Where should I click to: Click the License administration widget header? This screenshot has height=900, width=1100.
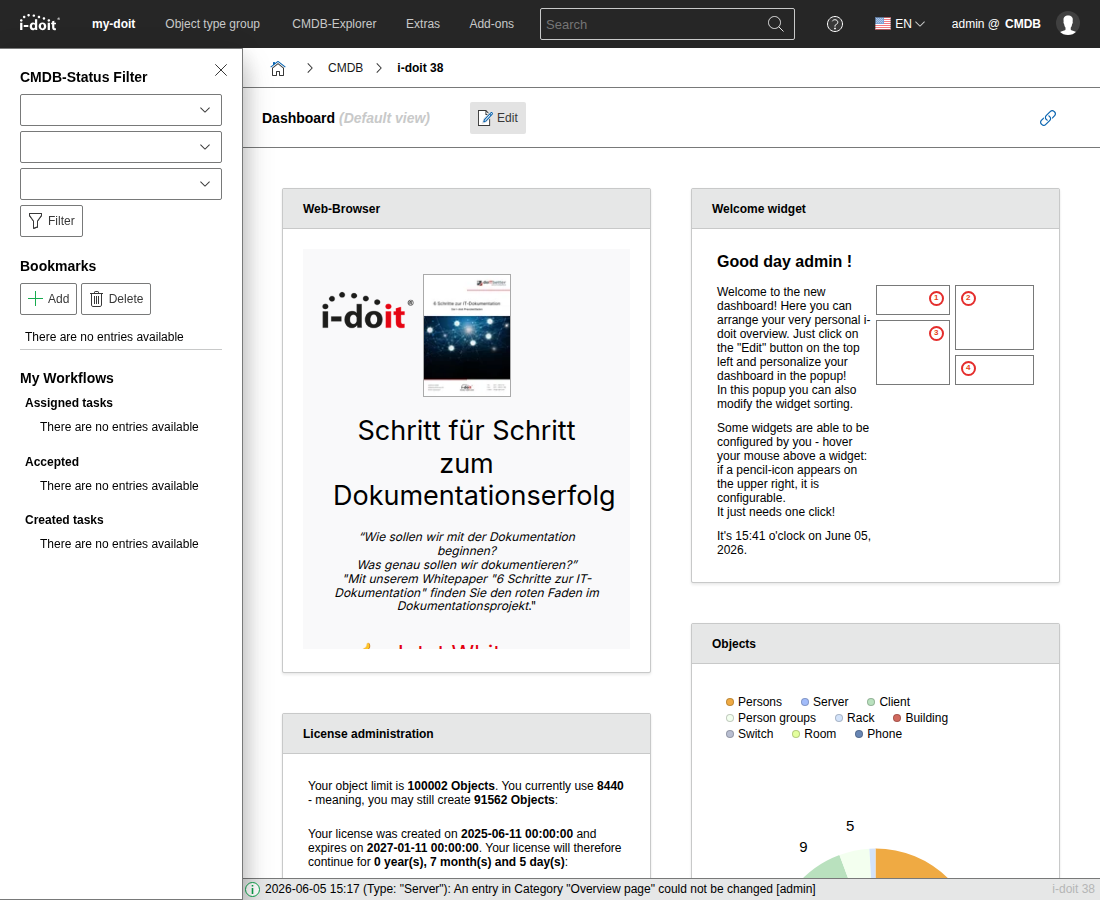pyautogui.click(x=467, y=734)
